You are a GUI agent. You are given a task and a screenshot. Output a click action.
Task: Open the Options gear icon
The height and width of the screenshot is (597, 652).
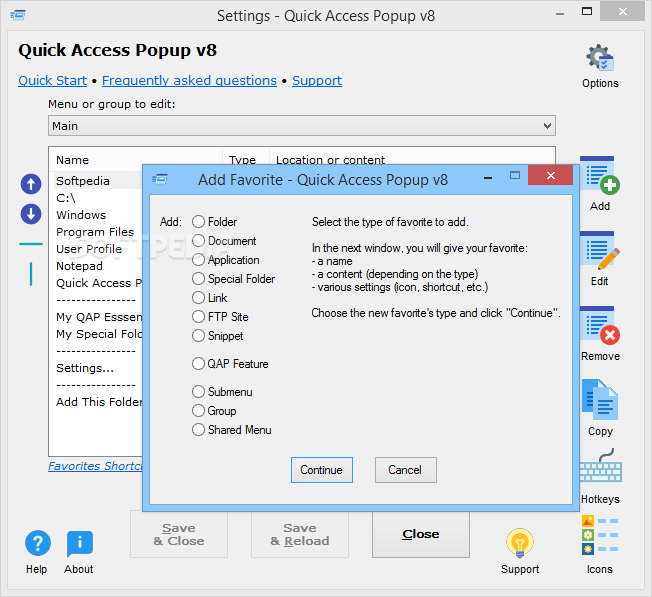(x=600, y=58)
